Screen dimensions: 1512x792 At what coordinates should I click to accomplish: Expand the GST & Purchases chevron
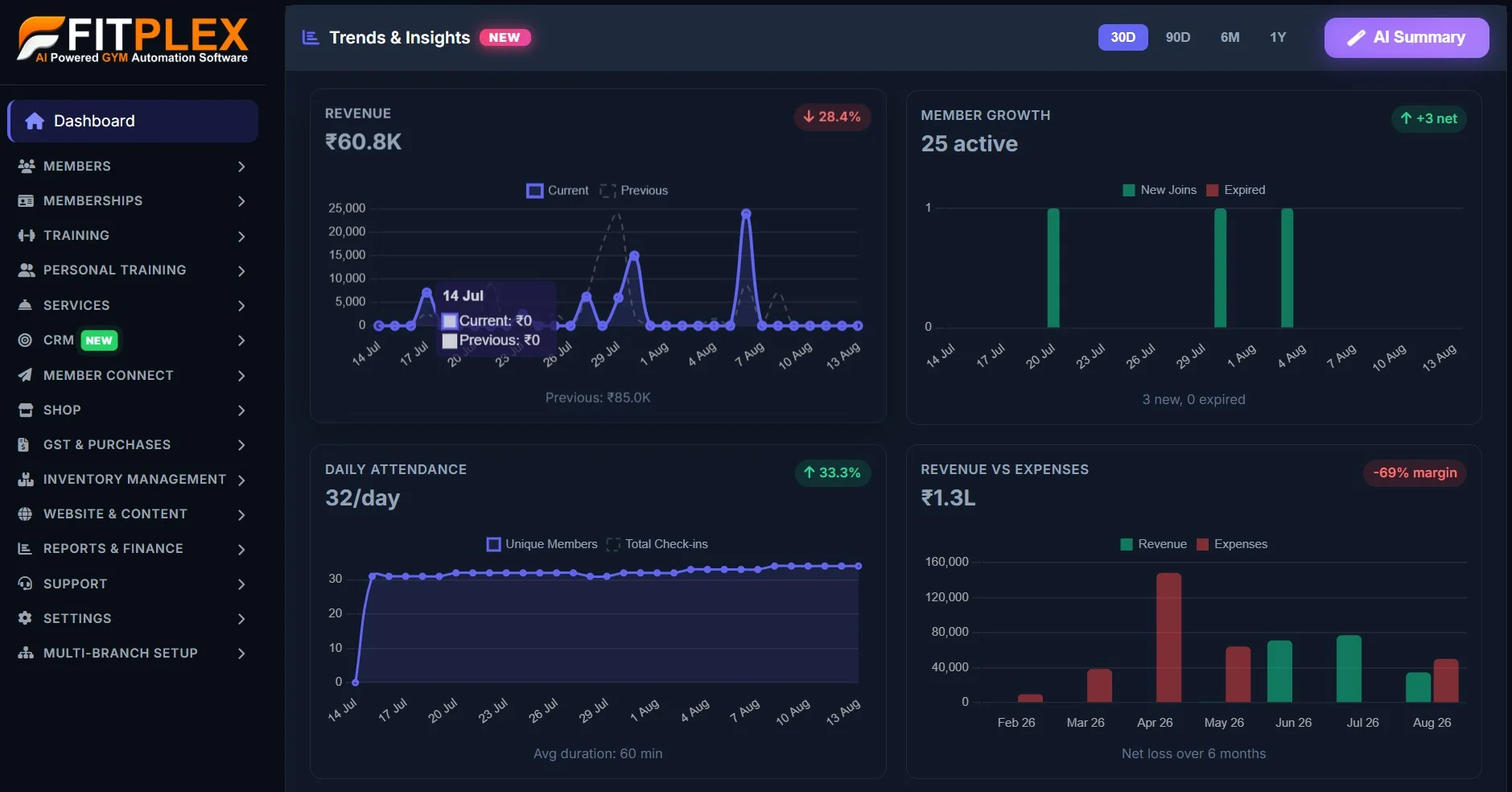pyautogui.click(x=241, y=445)
